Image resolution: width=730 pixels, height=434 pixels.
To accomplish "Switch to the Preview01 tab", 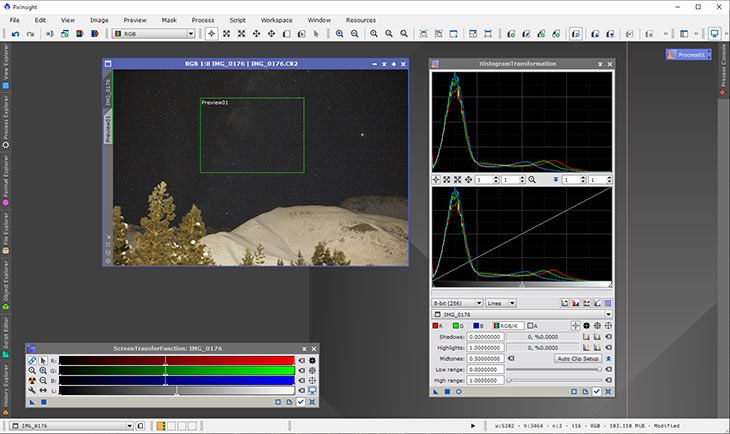I will (108, 127).
